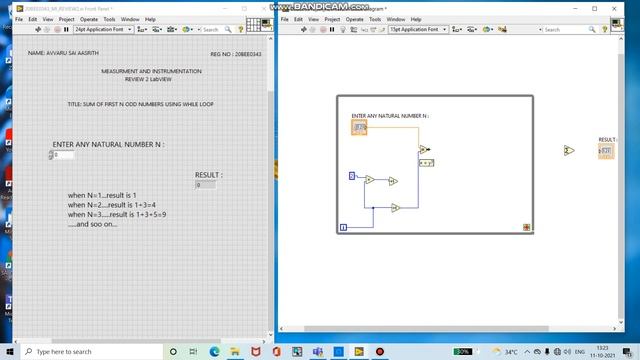Toggle Retain Wire Values button
Image resolution: width=640 pixels, height=360 pixels.
(353, 29)
